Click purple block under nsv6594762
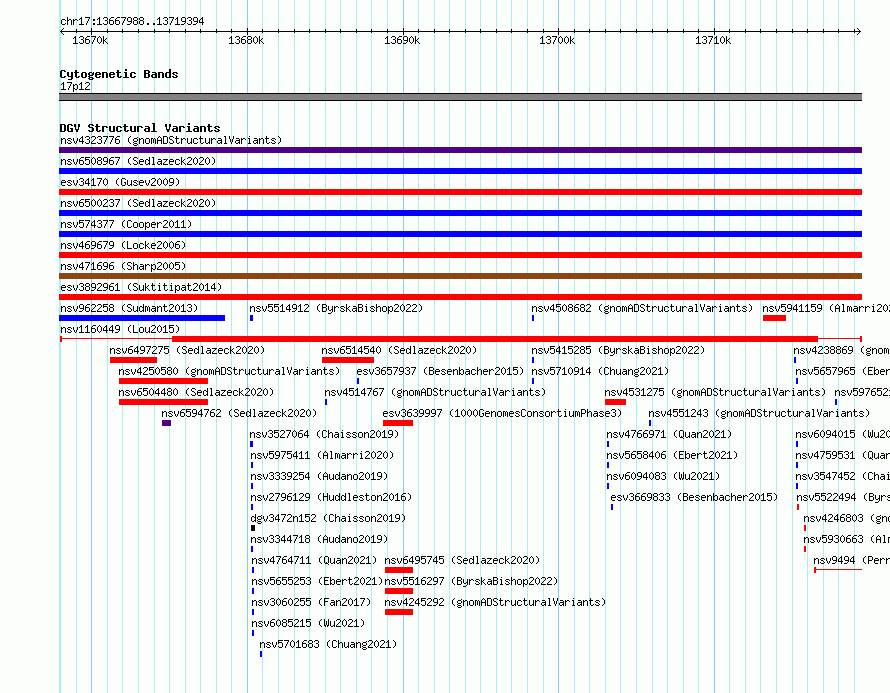 (166, 423)
